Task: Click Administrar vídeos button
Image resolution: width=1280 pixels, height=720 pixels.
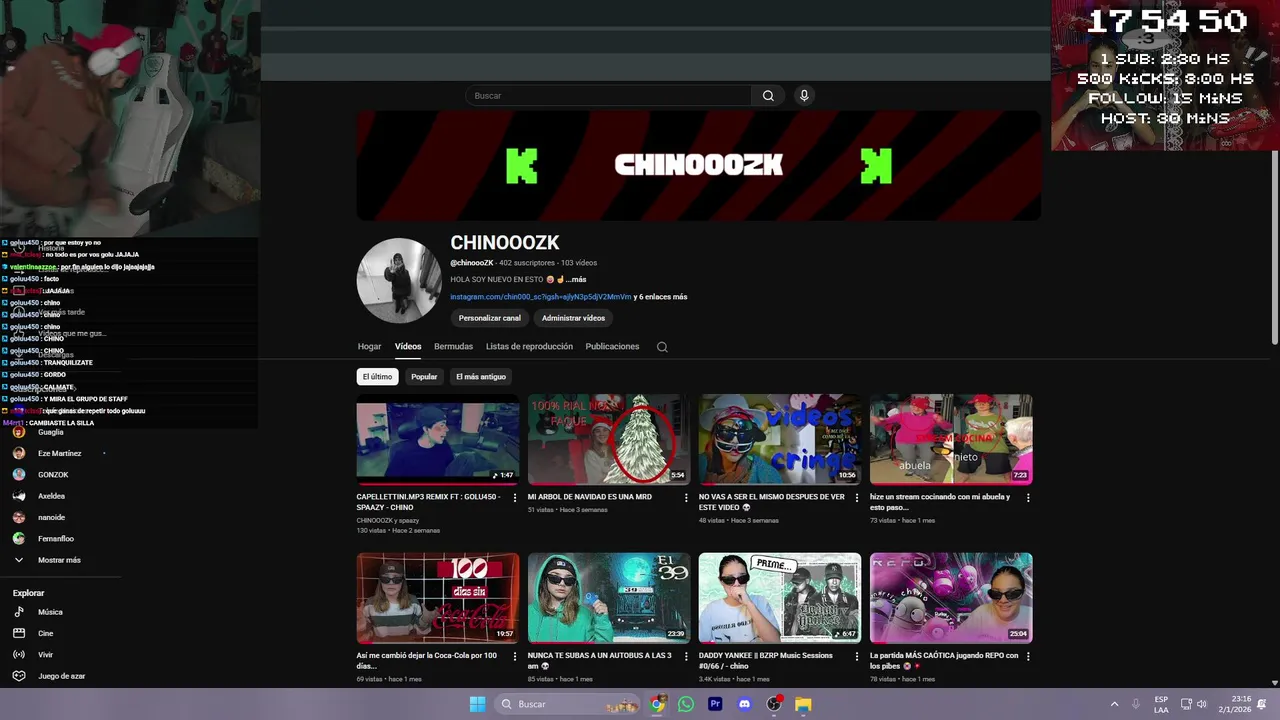Action: tap(573, 318)
